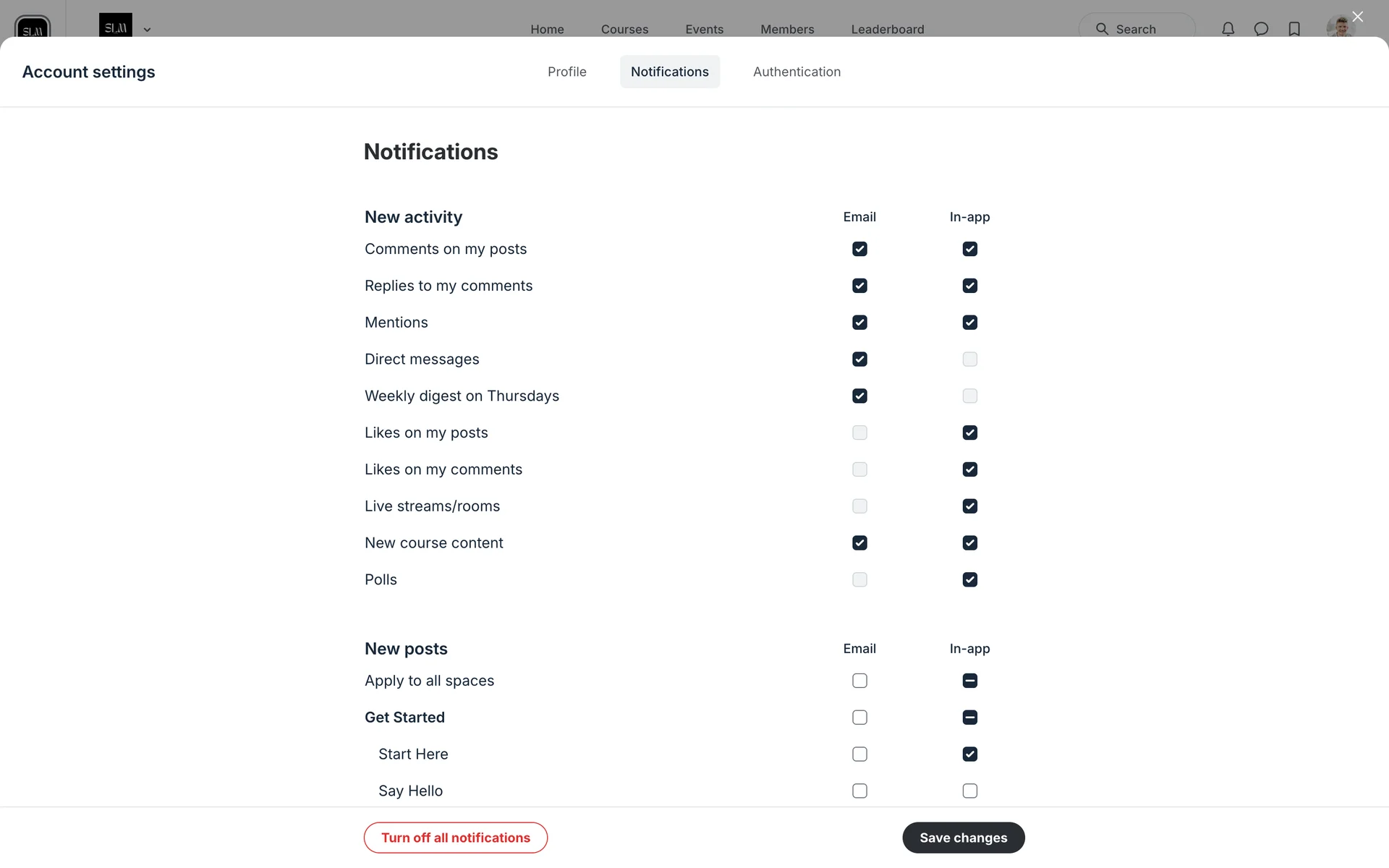Close the account settings dialog
The width and height of the screenshot is (1389, 868).
click(1357, 17)
